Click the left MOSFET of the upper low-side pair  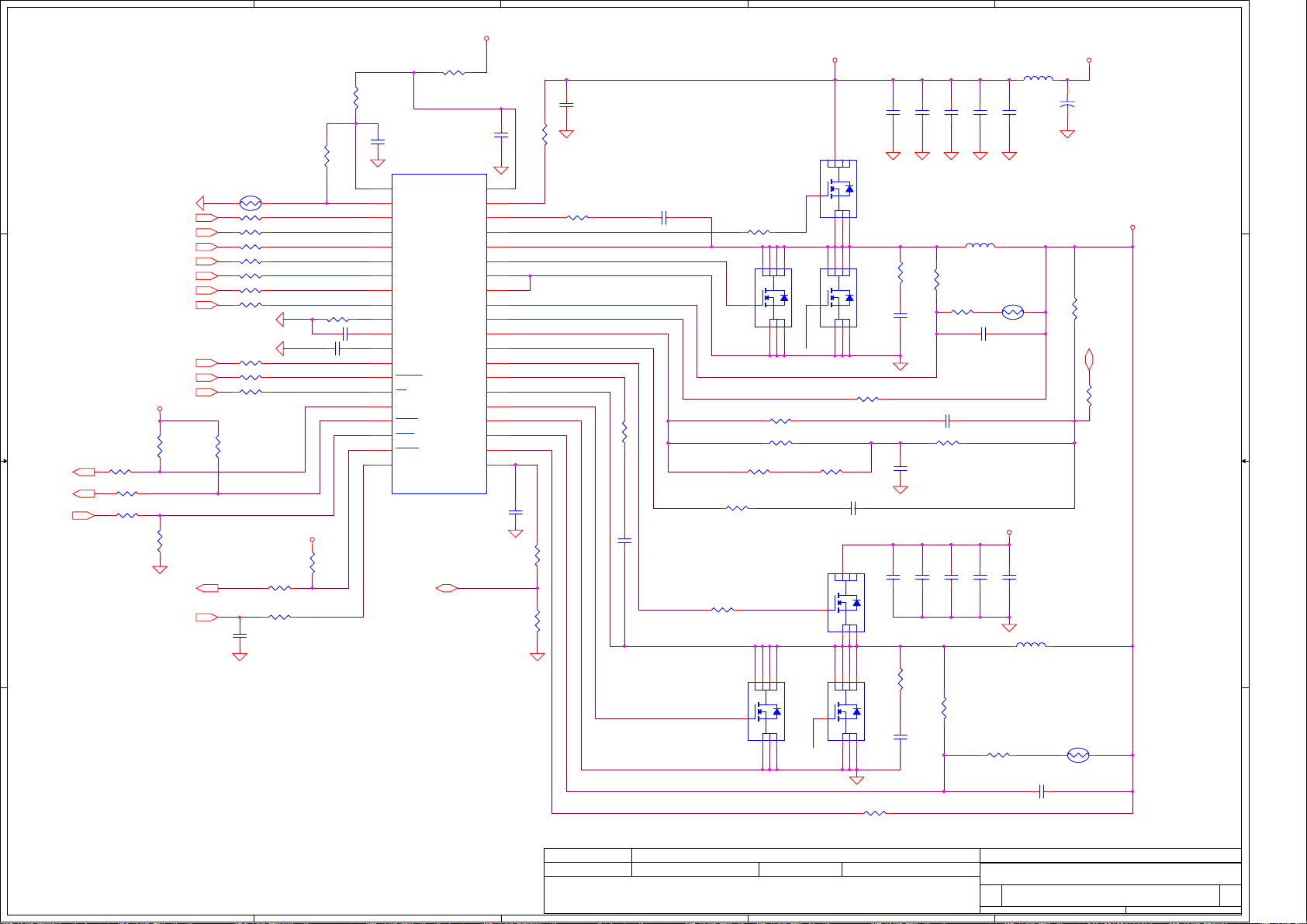[x=773, y=298]
